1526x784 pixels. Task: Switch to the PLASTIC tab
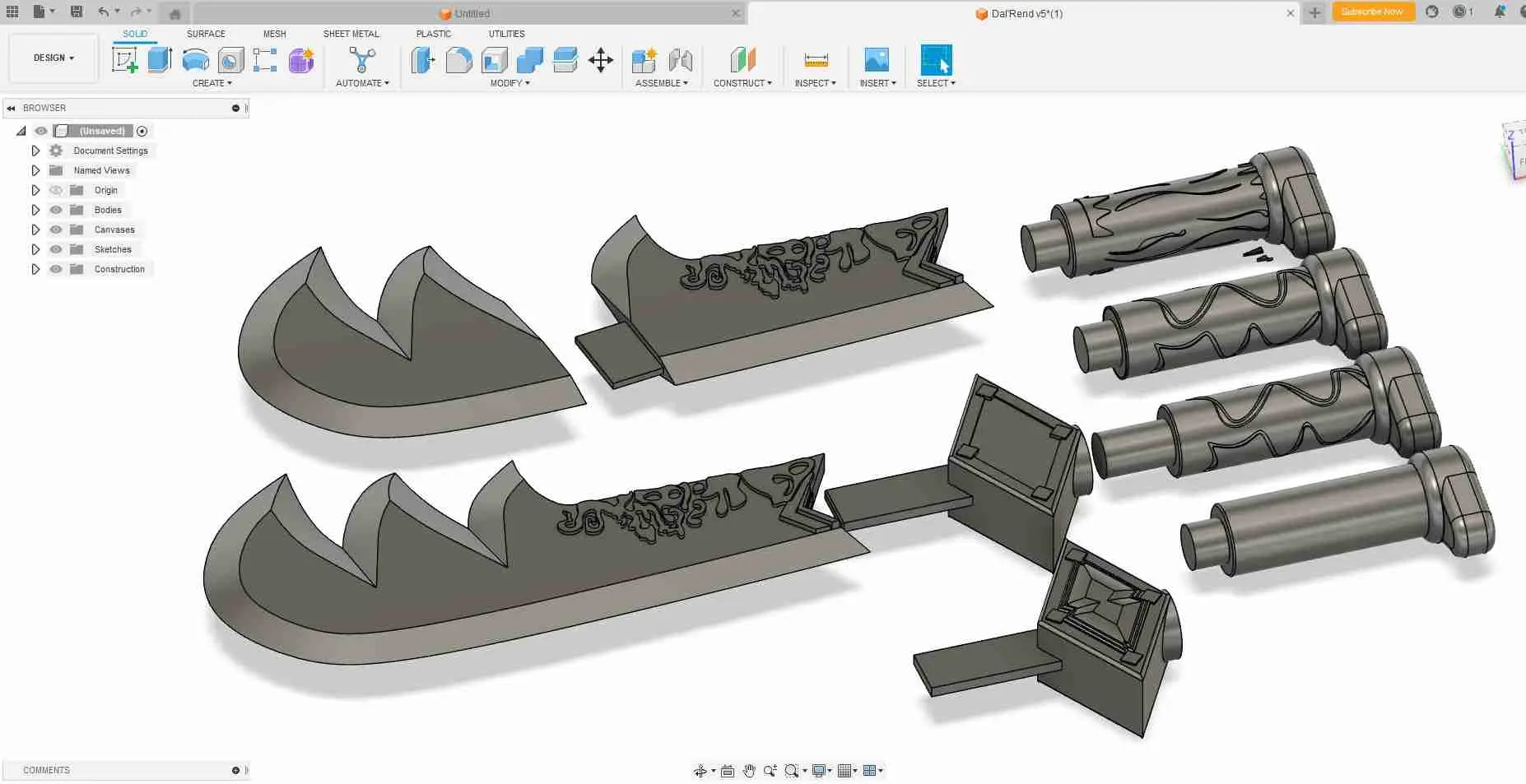point(434,34)
